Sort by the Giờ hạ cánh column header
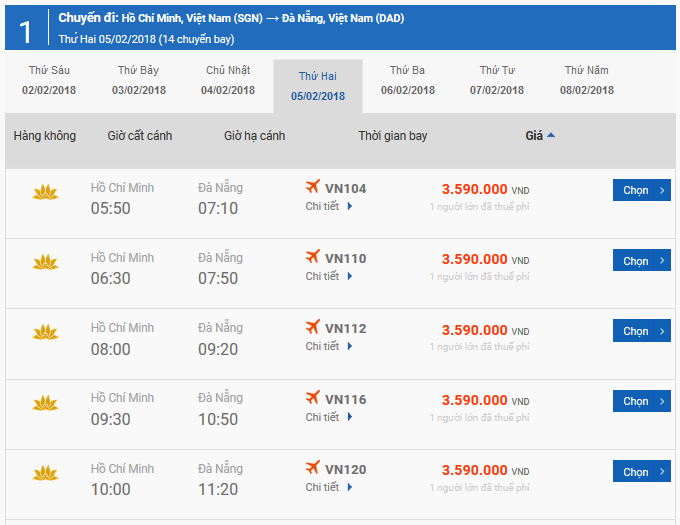This screenshot has height=525, width=680. pos(255,136)
